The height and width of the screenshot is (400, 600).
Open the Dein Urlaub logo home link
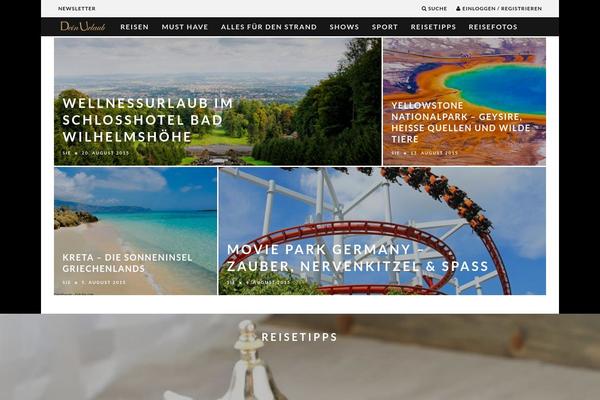(x=83, y=26)
